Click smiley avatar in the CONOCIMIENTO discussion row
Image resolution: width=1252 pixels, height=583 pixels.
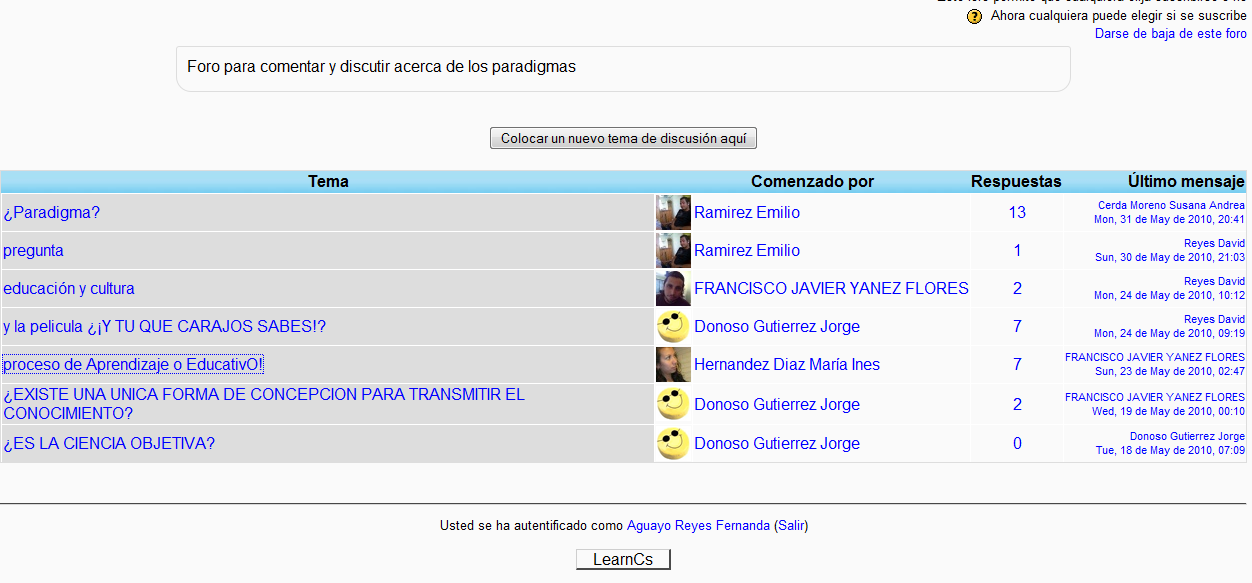673,404
